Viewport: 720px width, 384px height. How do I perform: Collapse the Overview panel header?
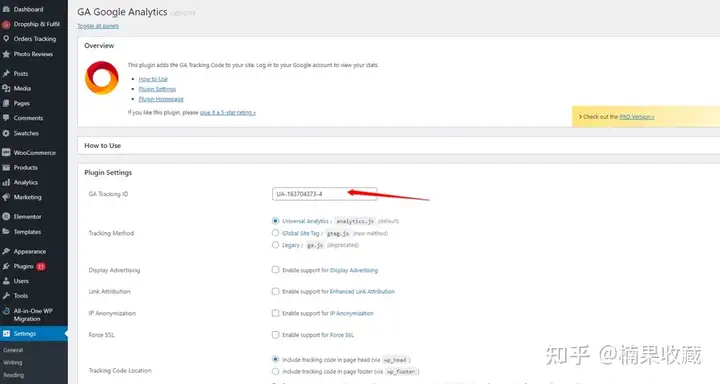(x=399, y=45)
